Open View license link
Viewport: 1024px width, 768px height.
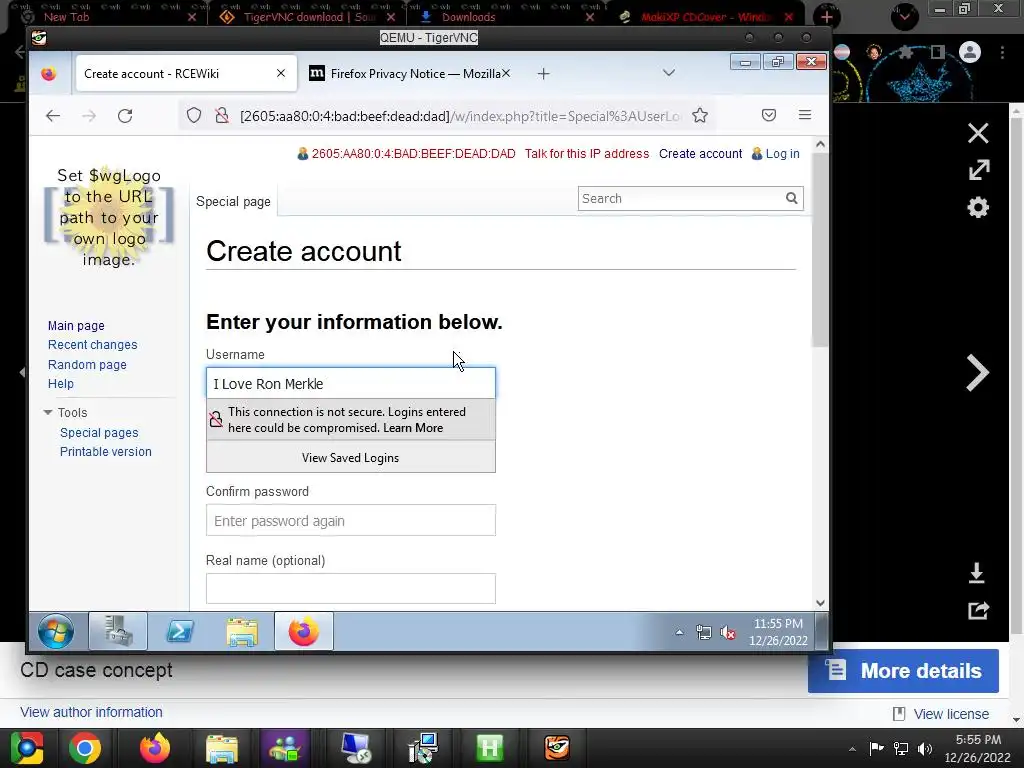950,714
